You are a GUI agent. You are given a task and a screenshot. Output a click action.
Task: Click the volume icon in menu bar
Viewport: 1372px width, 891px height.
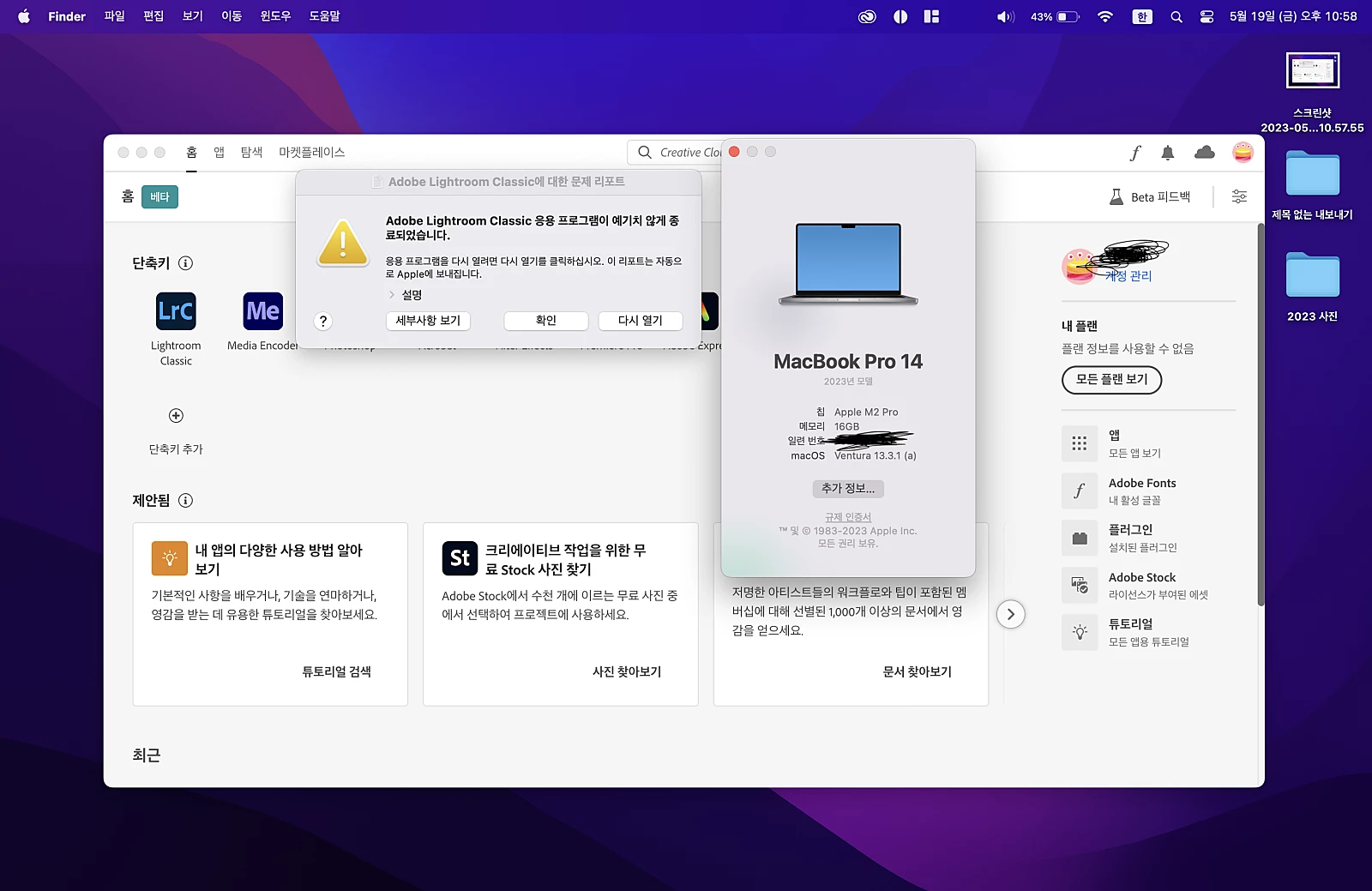click(x=1005, y=16)
